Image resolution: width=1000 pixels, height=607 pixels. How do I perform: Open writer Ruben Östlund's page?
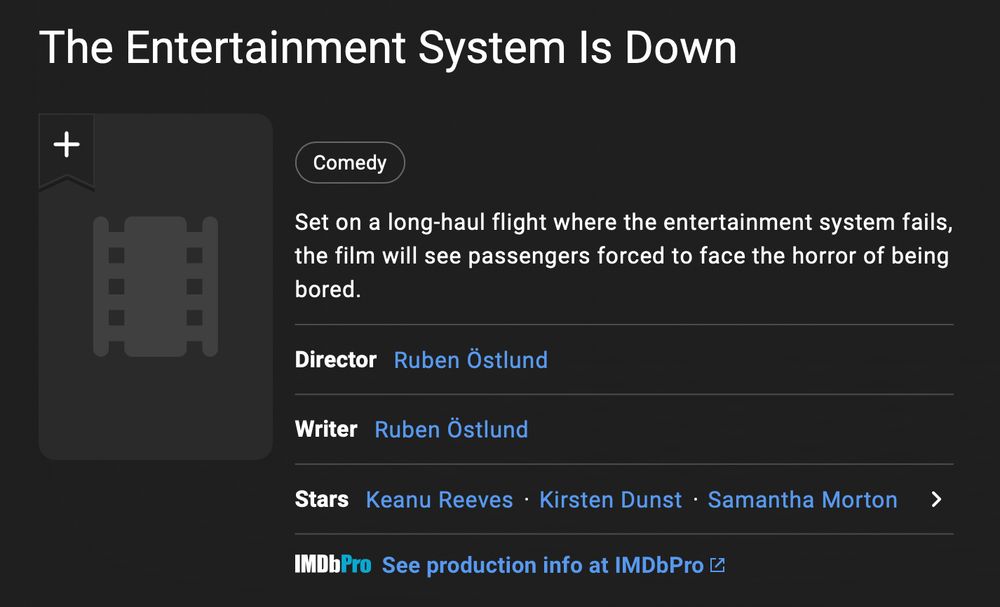(451, 429)
